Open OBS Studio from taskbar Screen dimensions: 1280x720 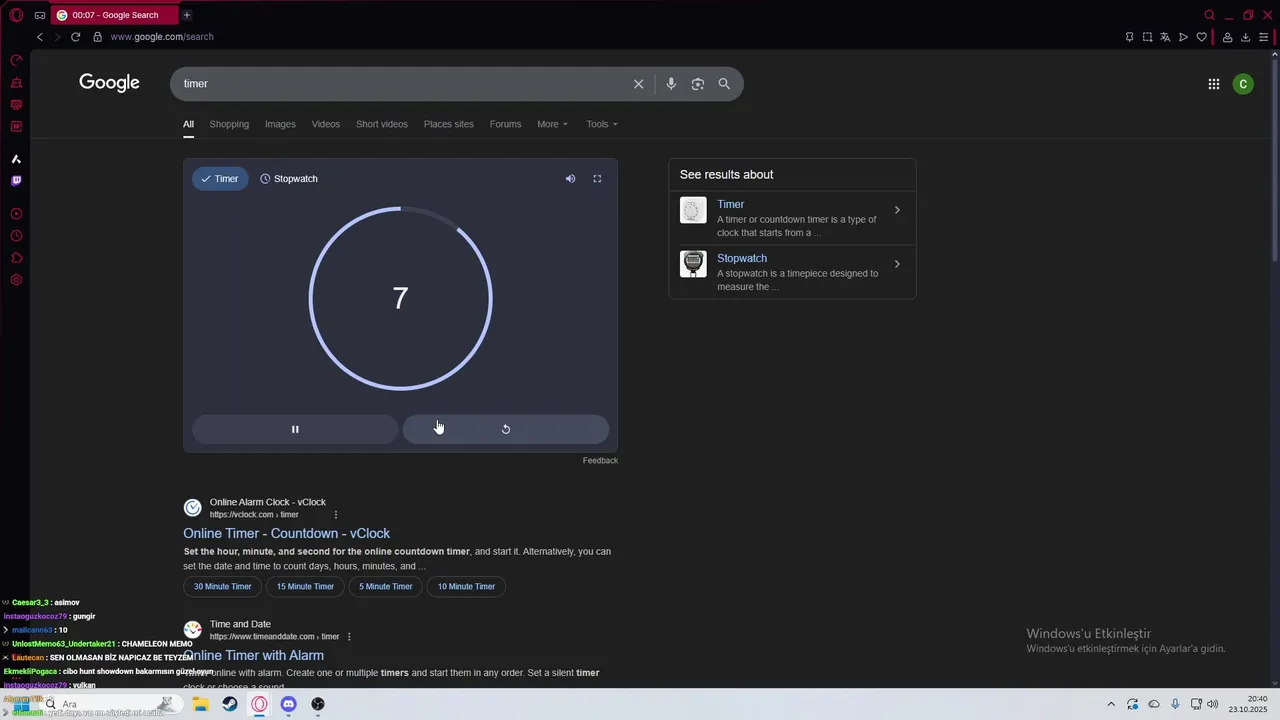click(x=318, y=704)
